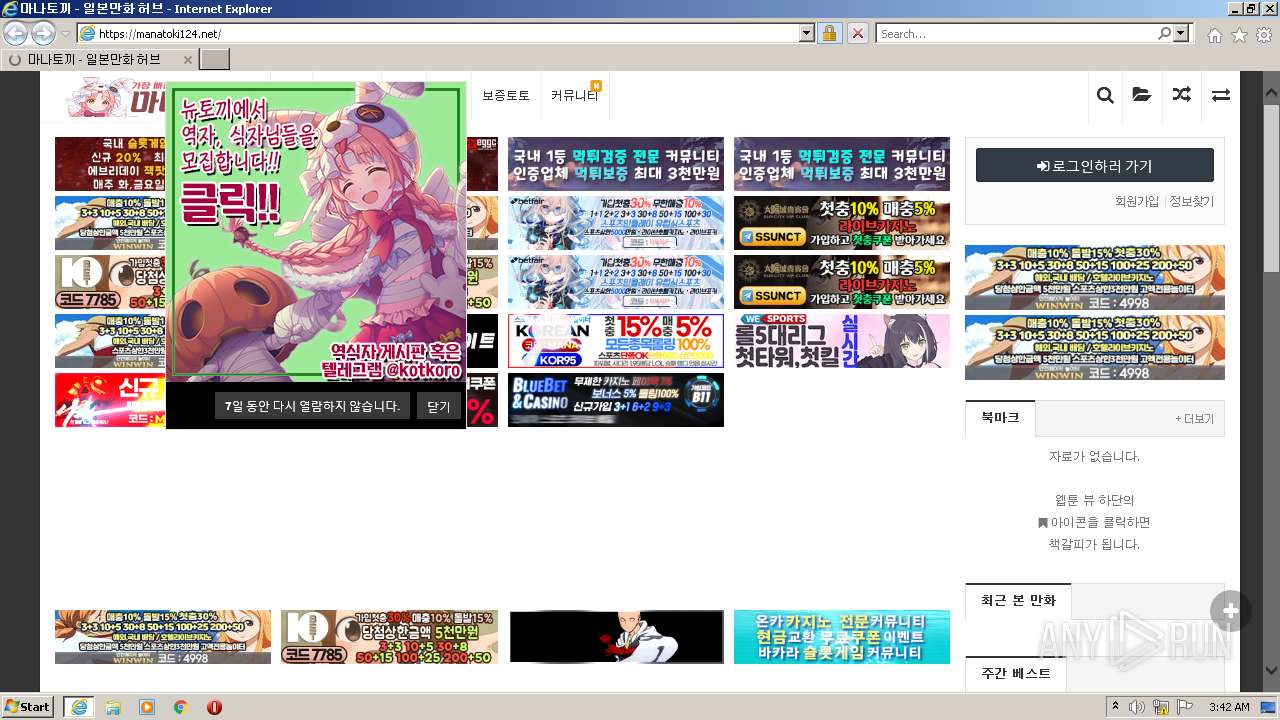Image resolution: width=1280 pixels, height=720 pixels.
Task: Select the 마나토끼 browser tab
Action: pyautogui.click(x=100, y=59)
